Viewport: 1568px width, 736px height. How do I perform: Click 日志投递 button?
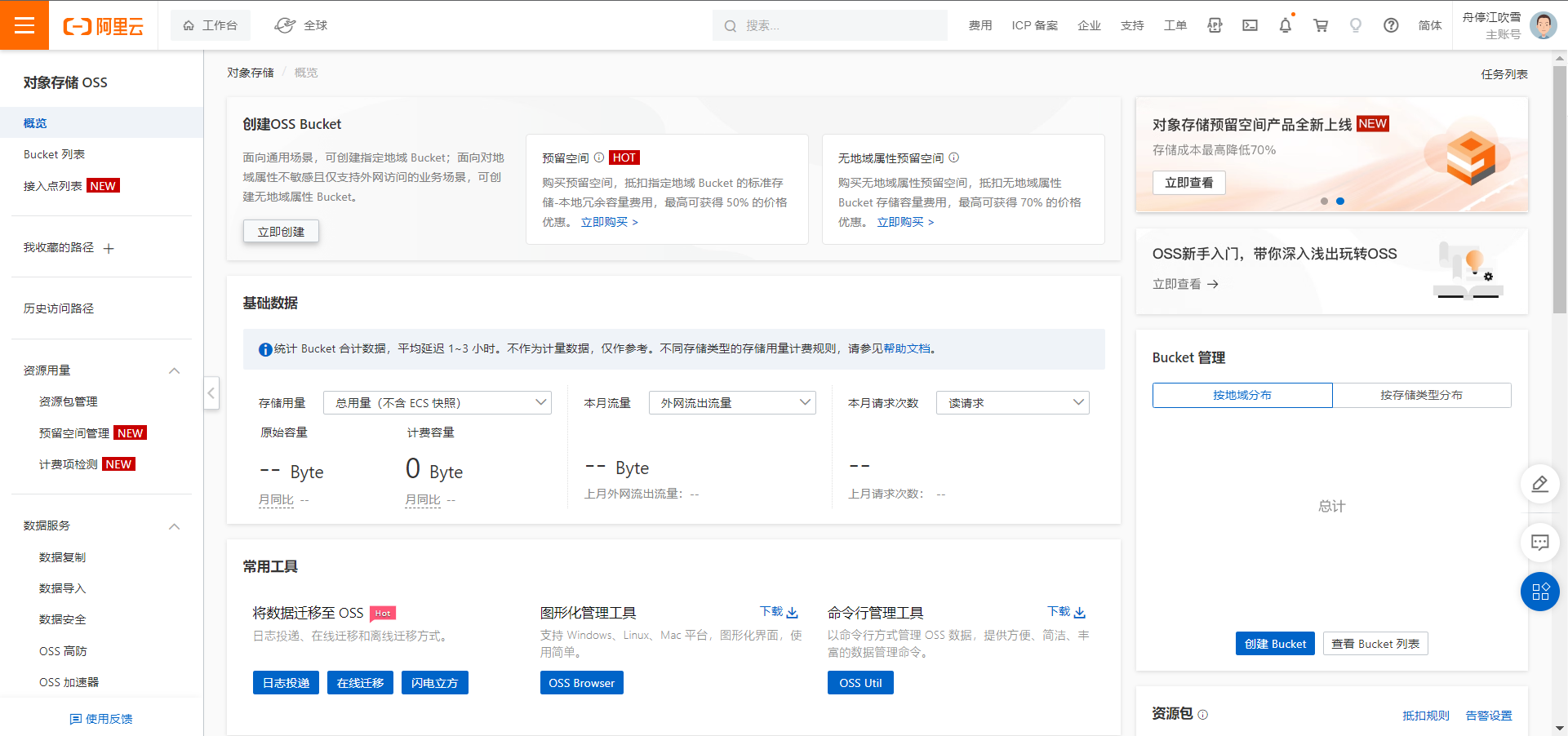[x=287, y=683]
